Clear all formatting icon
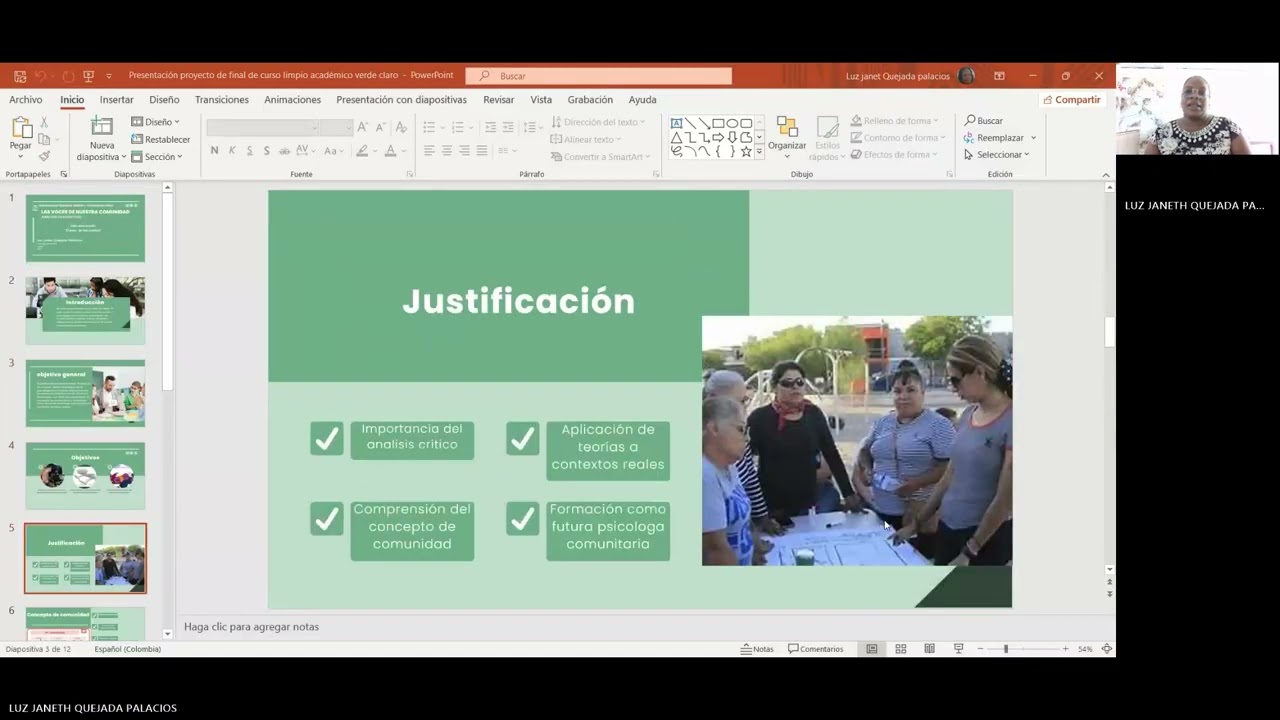 click(401, 127)
